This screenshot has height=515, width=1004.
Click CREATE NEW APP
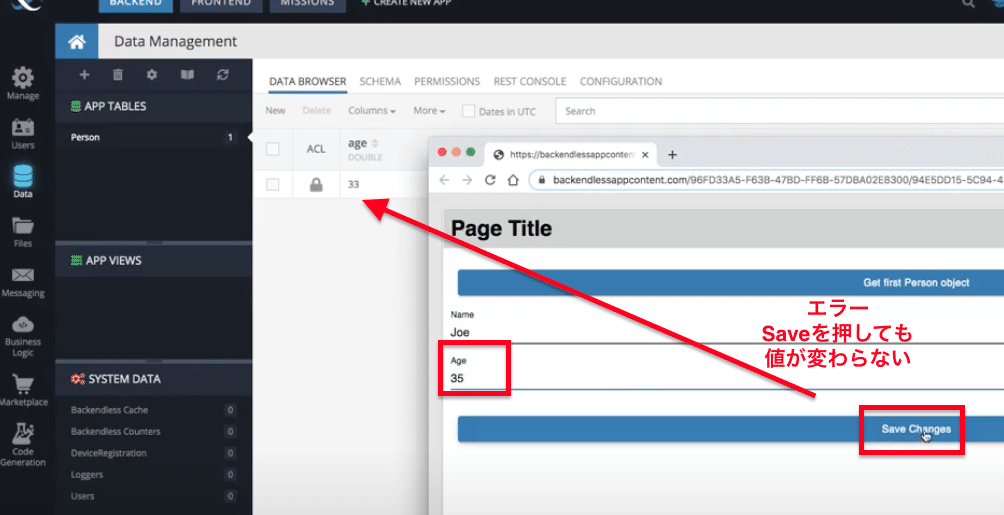pyautogui.click(x=407, y=3)
